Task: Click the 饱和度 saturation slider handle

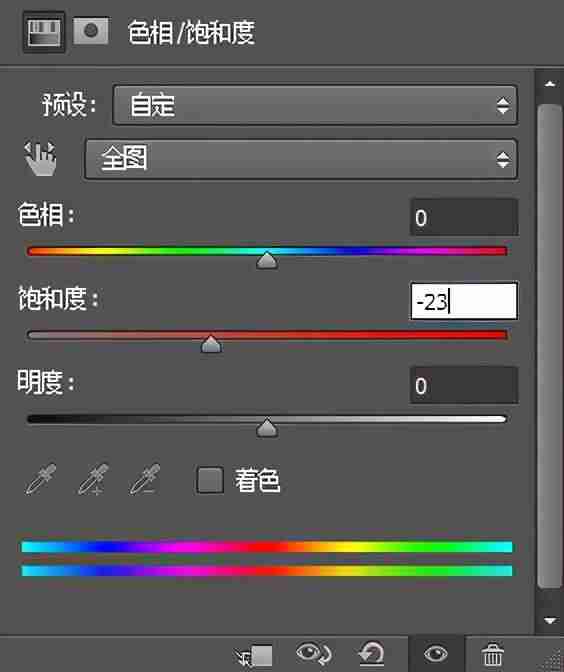Action: click(211, 344)
